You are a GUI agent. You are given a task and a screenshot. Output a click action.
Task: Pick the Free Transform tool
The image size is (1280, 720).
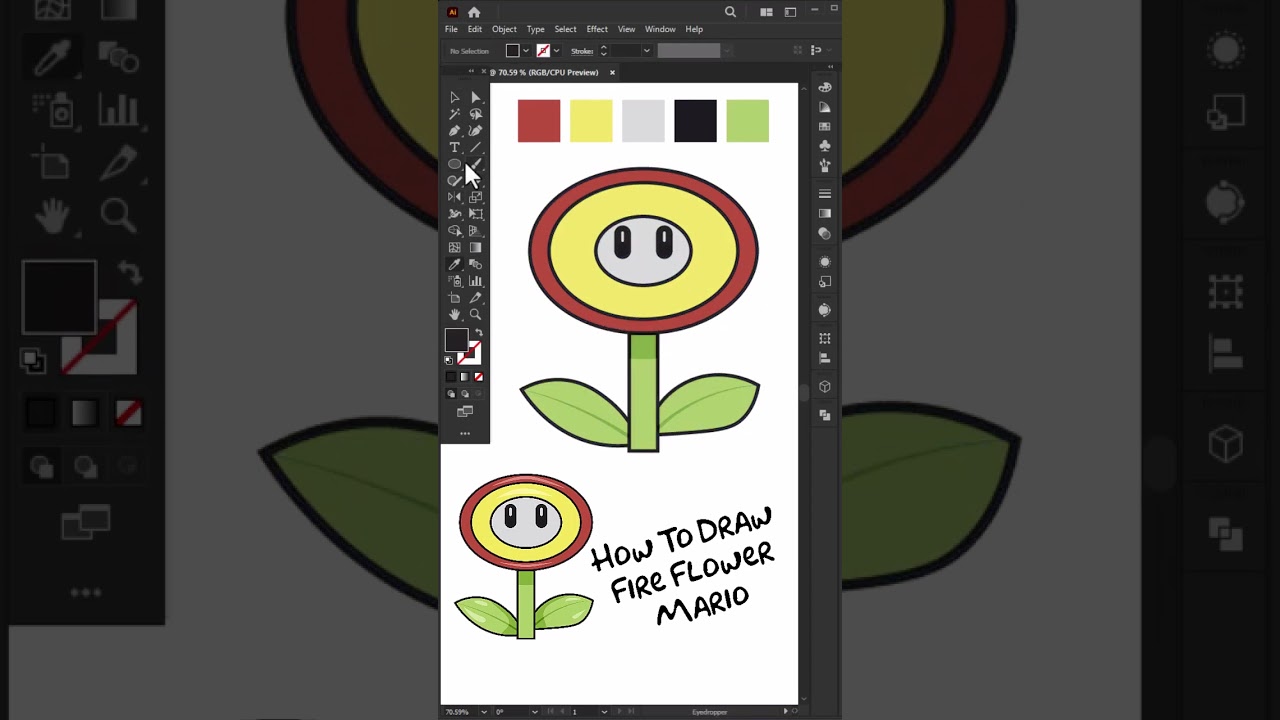point(475,214)
